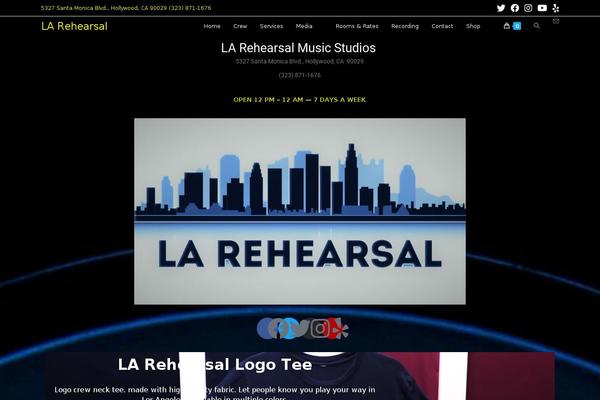Open the Crew menu item
The image size is (600, 400).
(x=240, y=26)
